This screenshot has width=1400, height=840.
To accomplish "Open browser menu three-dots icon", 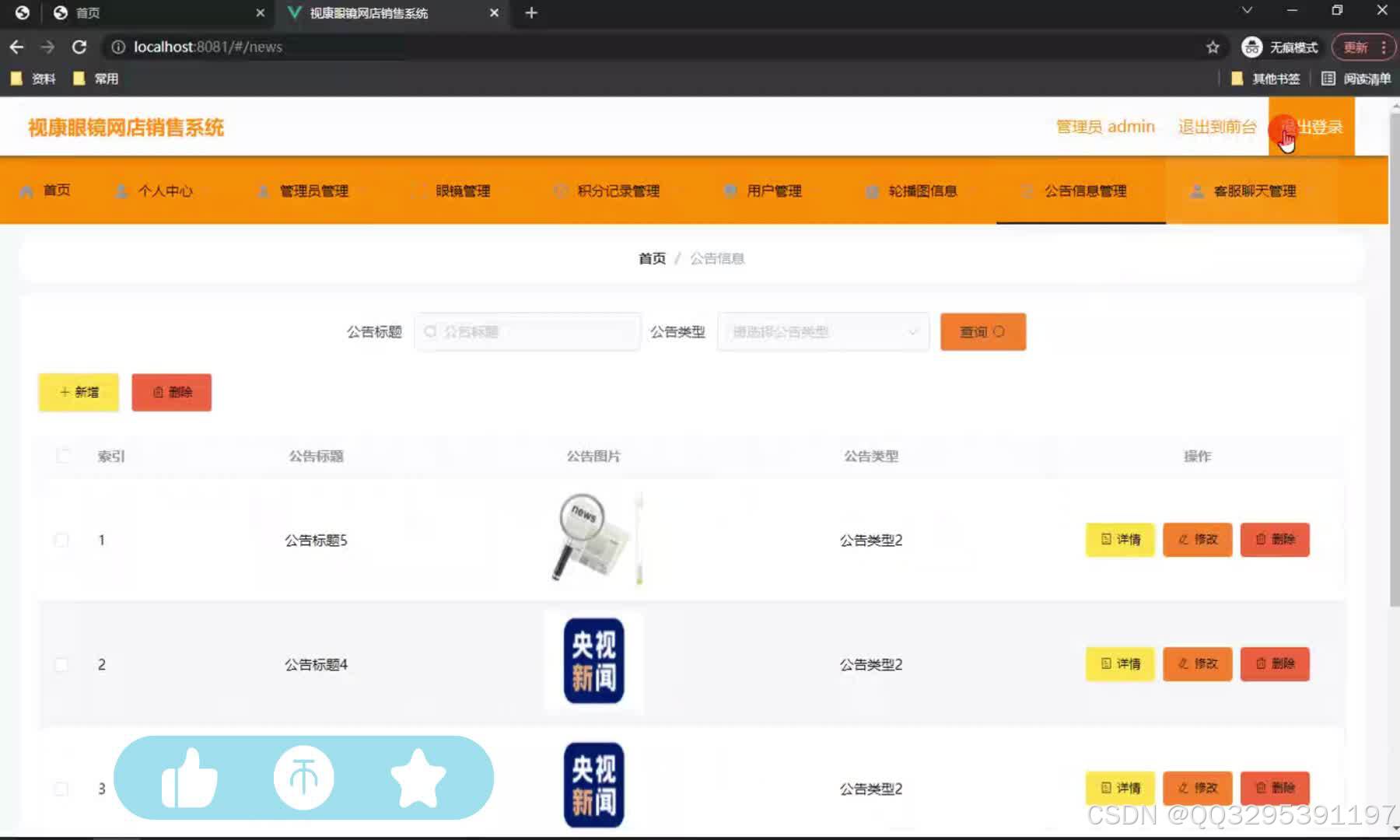I will [1384, 47].
